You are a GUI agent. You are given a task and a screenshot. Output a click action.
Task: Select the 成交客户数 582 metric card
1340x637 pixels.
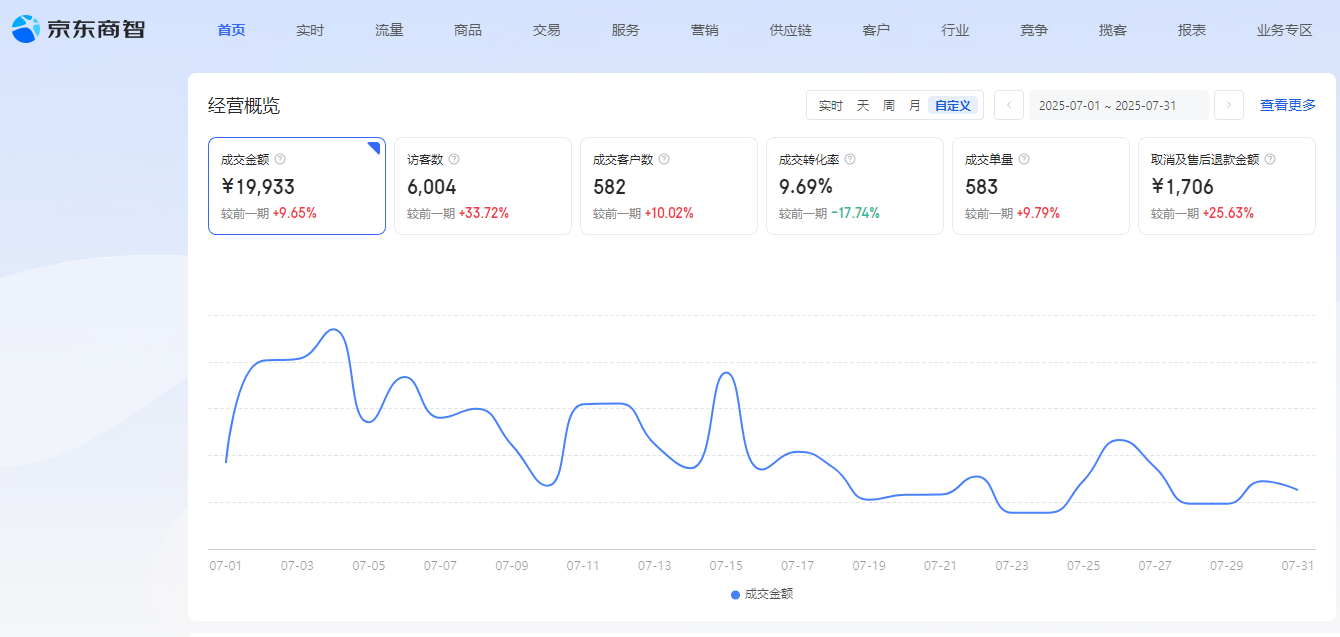pyautogui.click(x=669, y=186)
